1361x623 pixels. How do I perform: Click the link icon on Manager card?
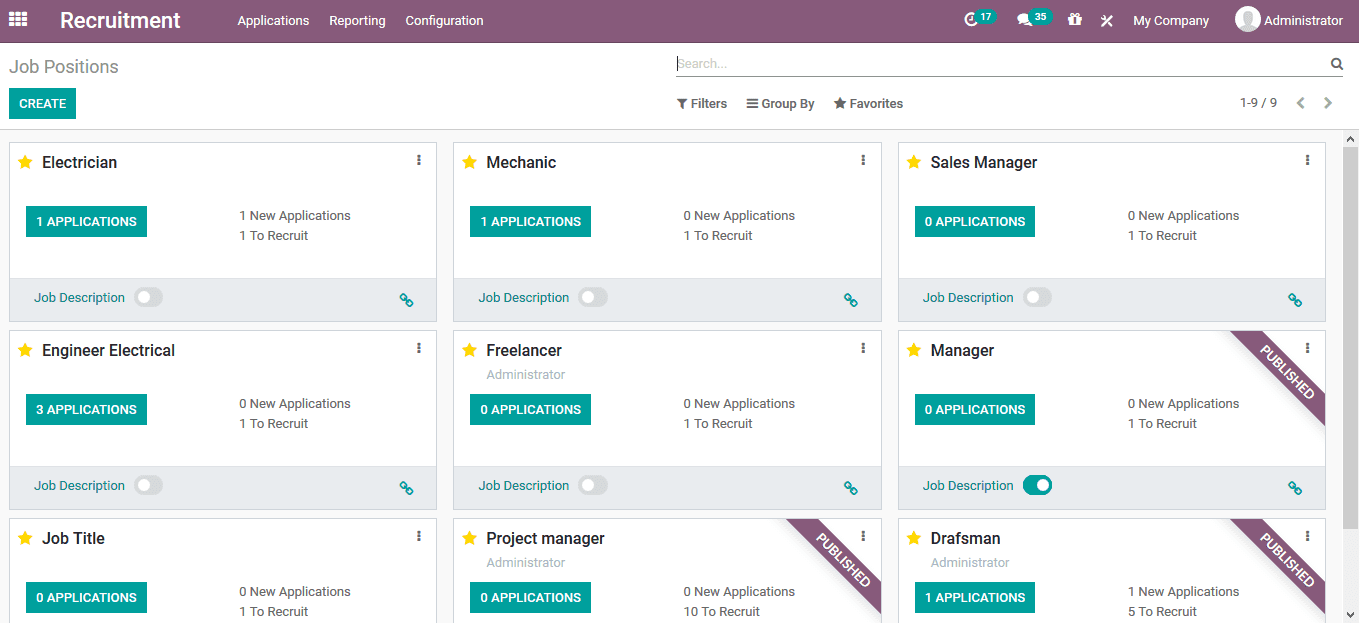pyautogui.click(x=1294, y=487)
